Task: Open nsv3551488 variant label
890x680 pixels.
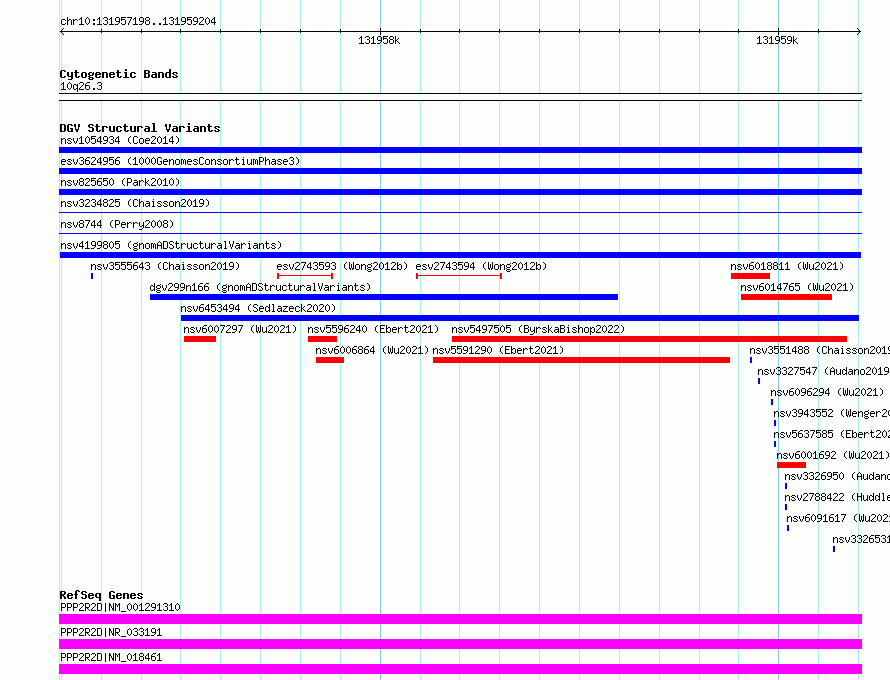Action: (x=820, y=350)
